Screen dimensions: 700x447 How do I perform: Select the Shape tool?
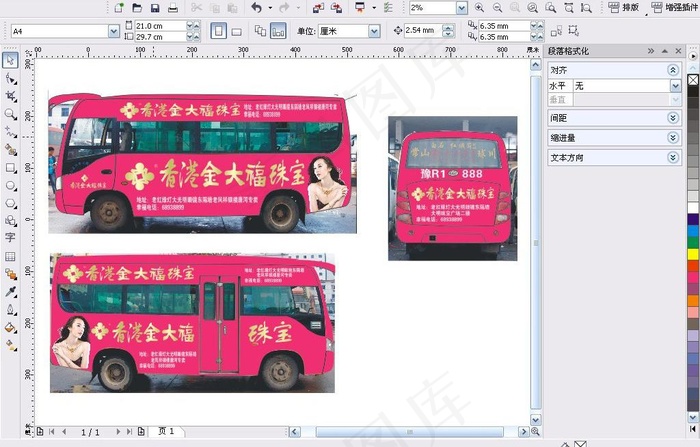(10, 79)
